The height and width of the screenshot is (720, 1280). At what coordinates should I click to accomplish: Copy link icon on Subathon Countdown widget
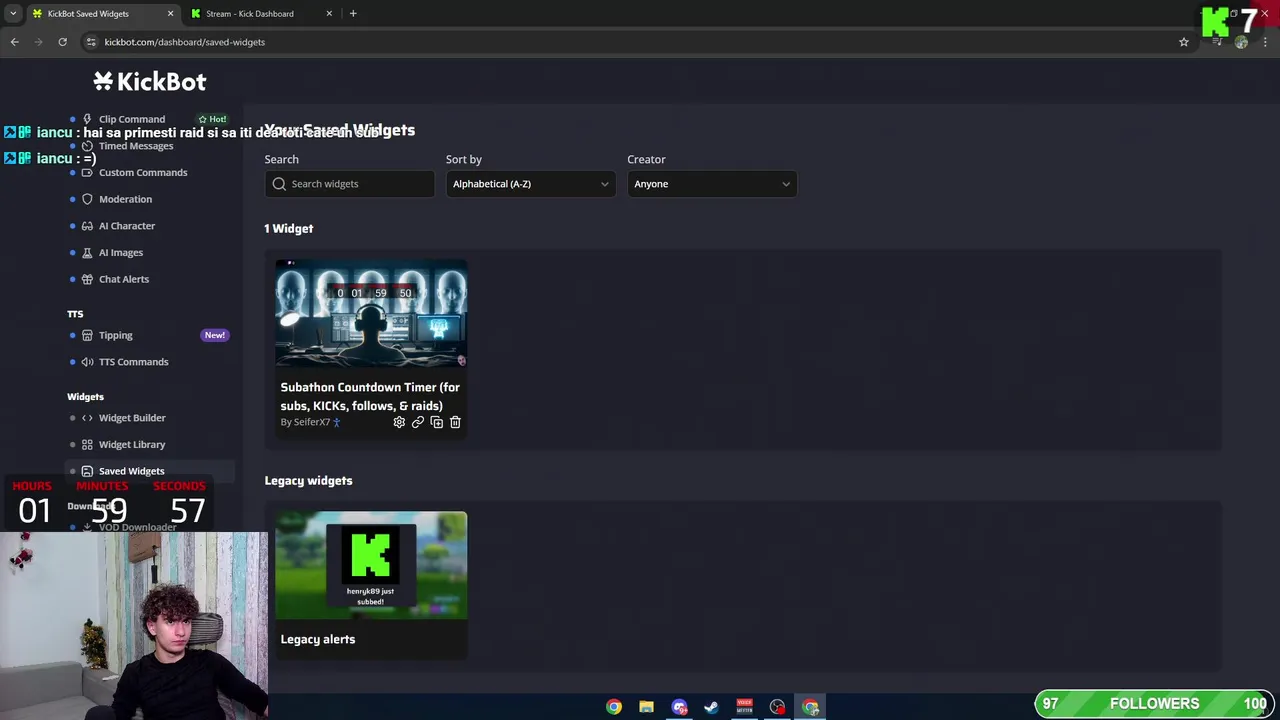pos(418,422)
